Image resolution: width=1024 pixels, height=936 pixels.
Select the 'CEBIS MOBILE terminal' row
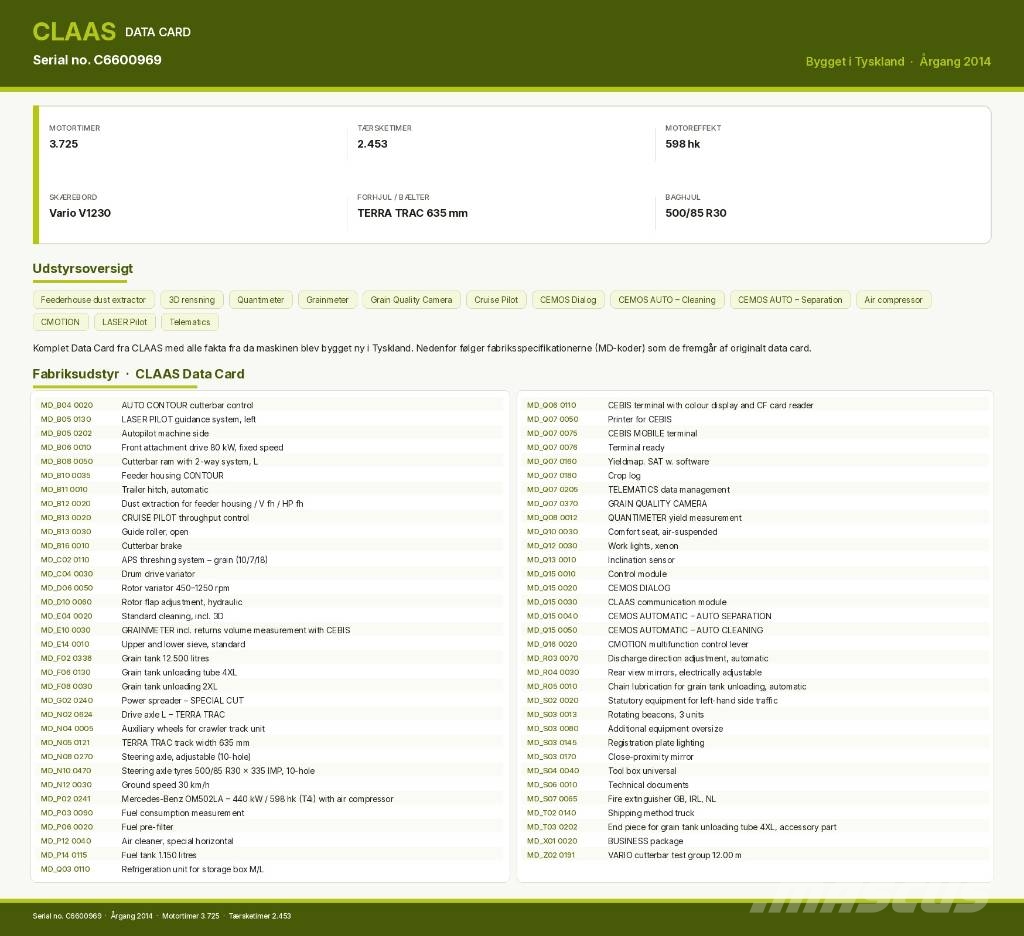click(x=756, y=433)
